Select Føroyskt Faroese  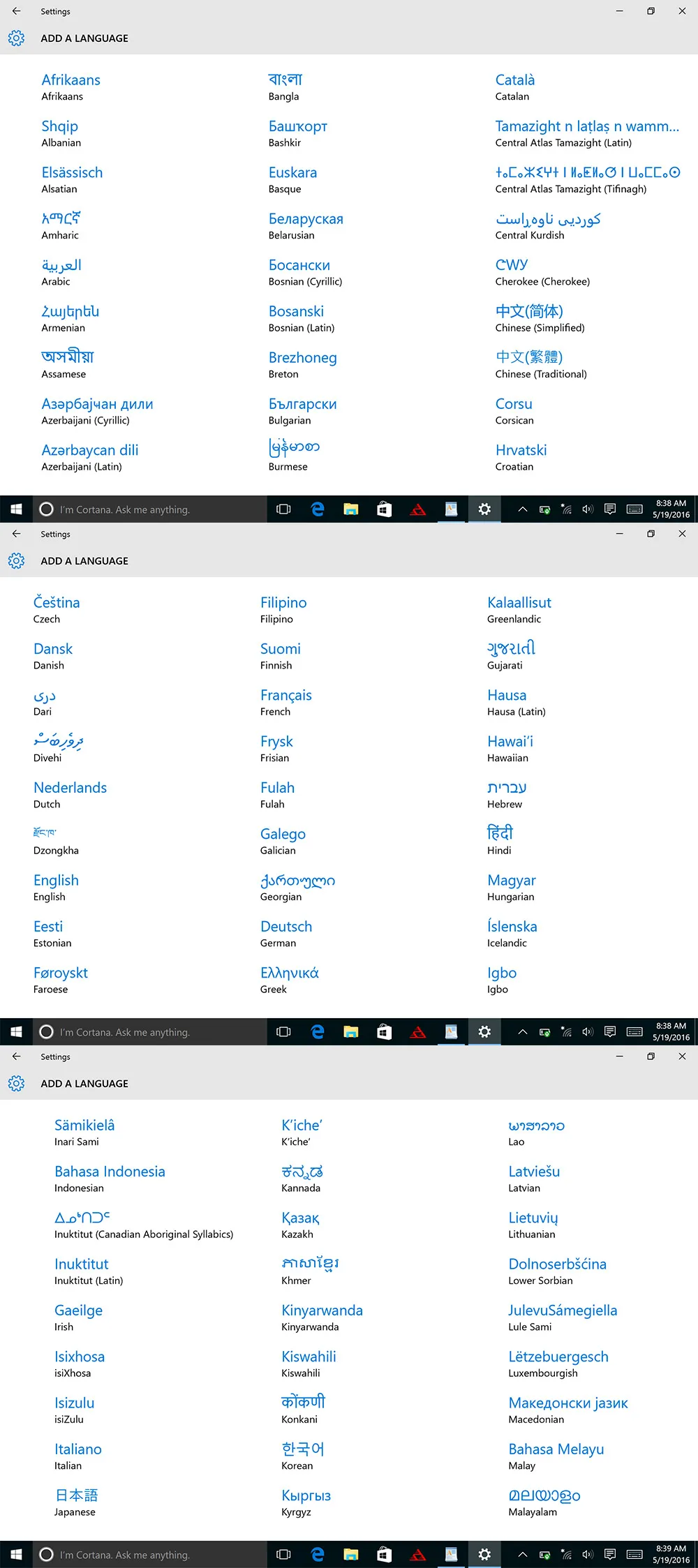click(x=61, y=980)
